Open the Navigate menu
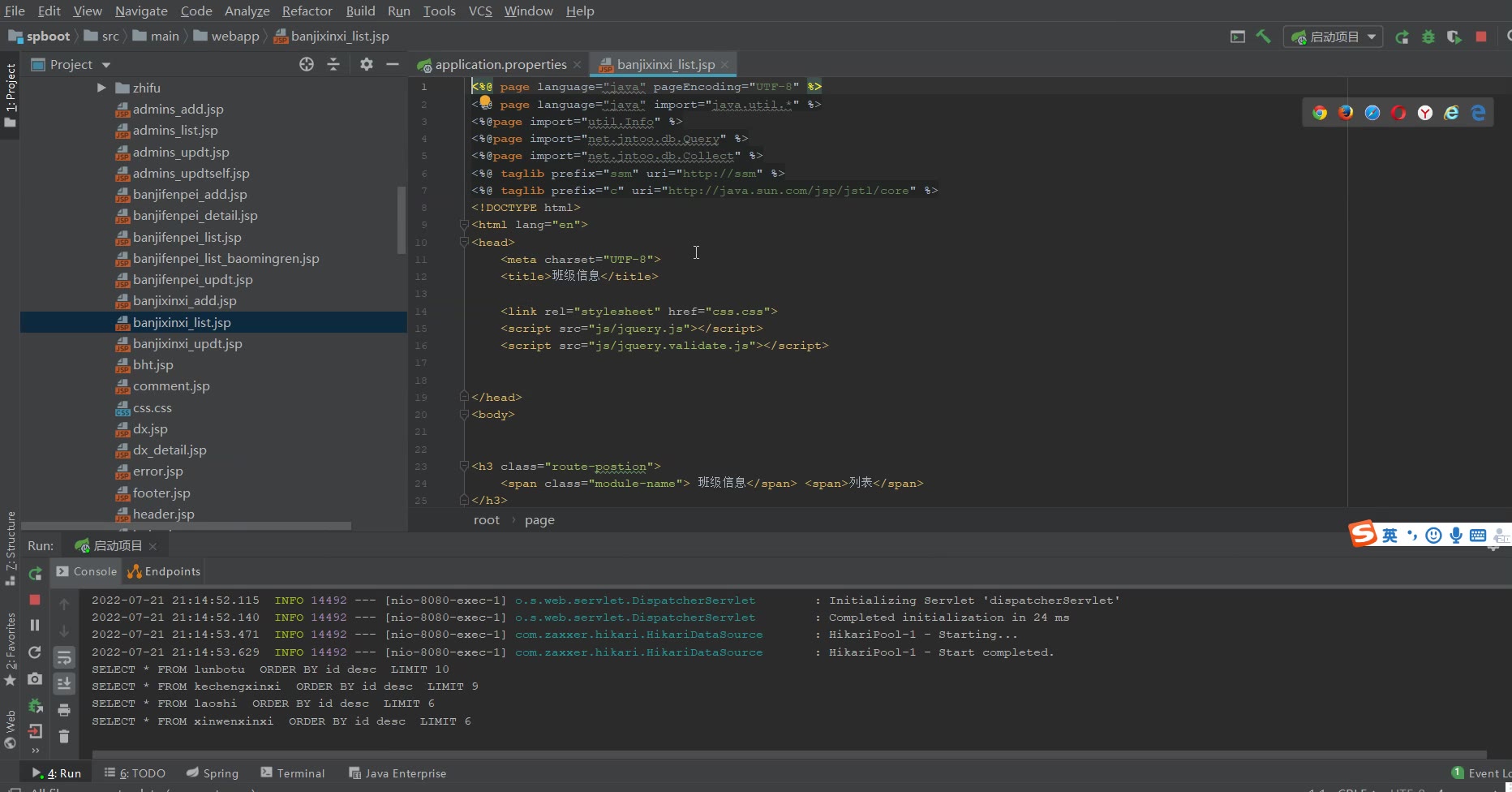 pos(141,11)
